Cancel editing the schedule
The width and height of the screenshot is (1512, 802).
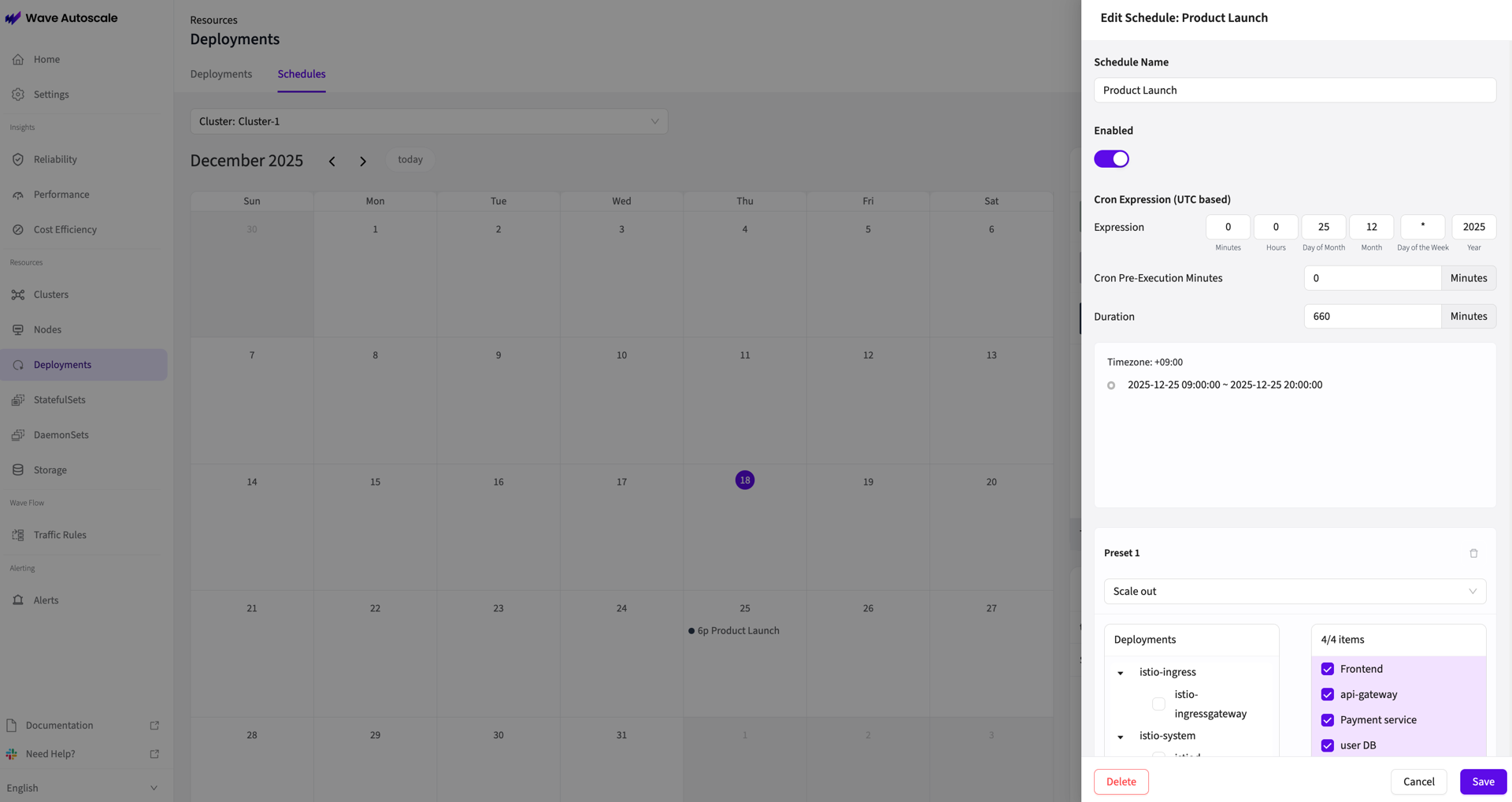point(1418,782)
